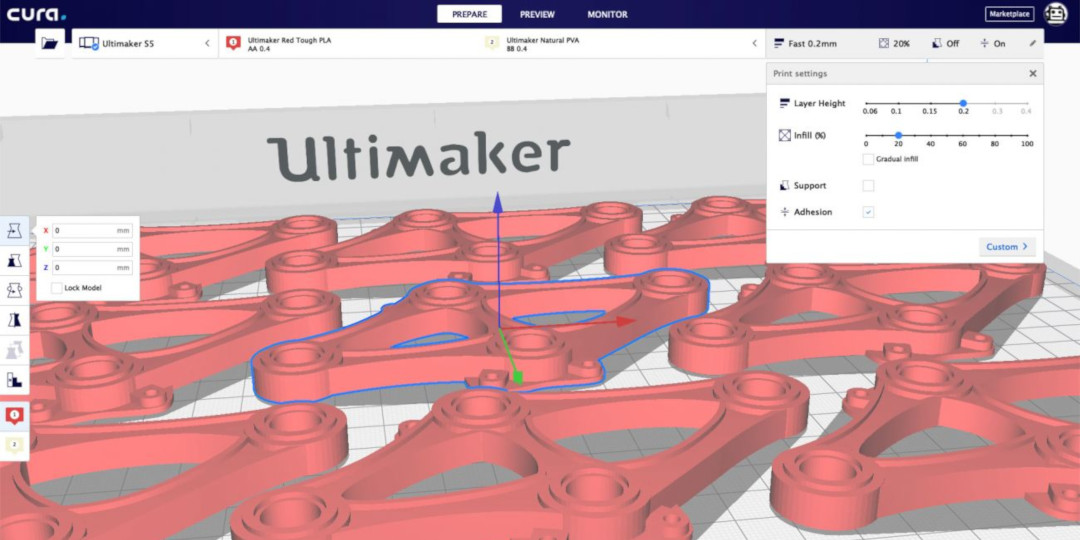Image resolution: width=1080 pixels, height=540 pixels.
Task: Select the Support Blocker tool
Action: (x=14, y=379)
